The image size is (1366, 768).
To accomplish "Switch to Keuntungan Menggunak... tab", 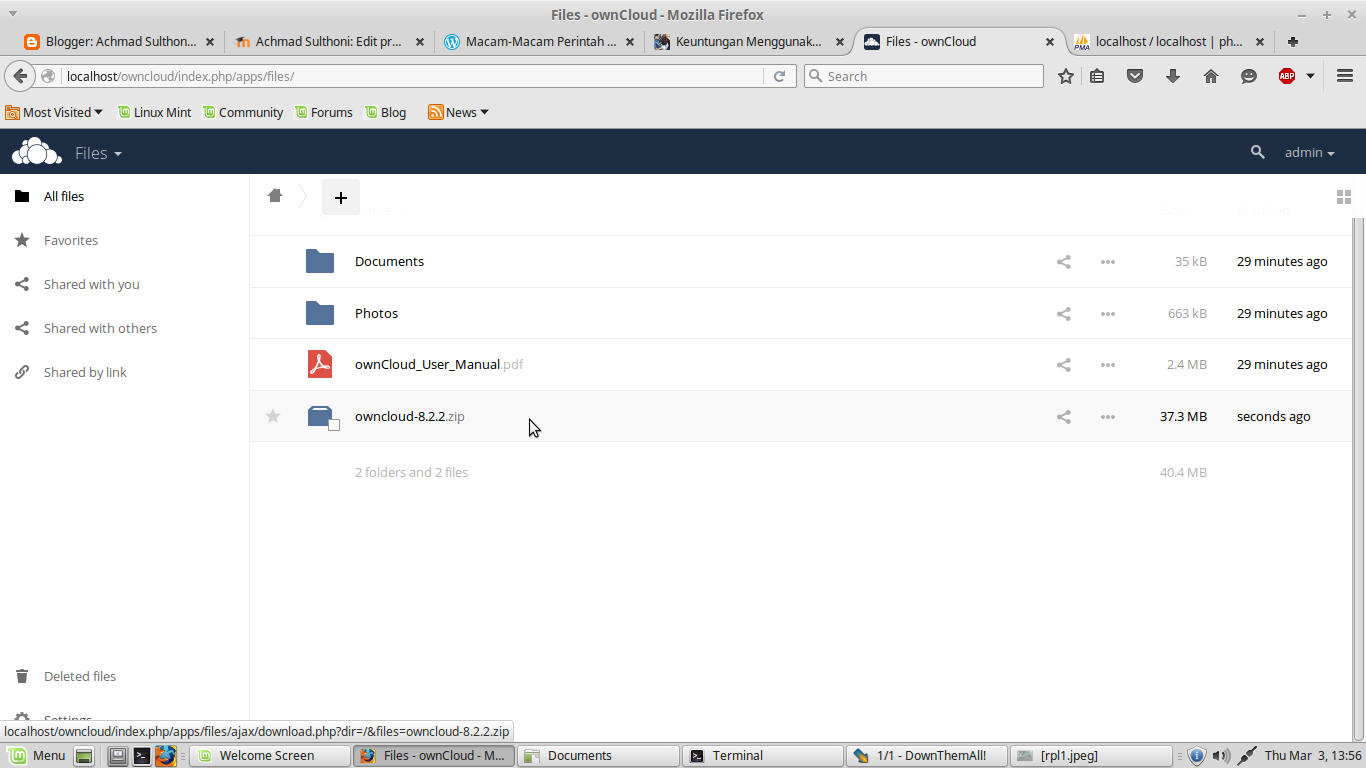I will click(x=750, y=42).
